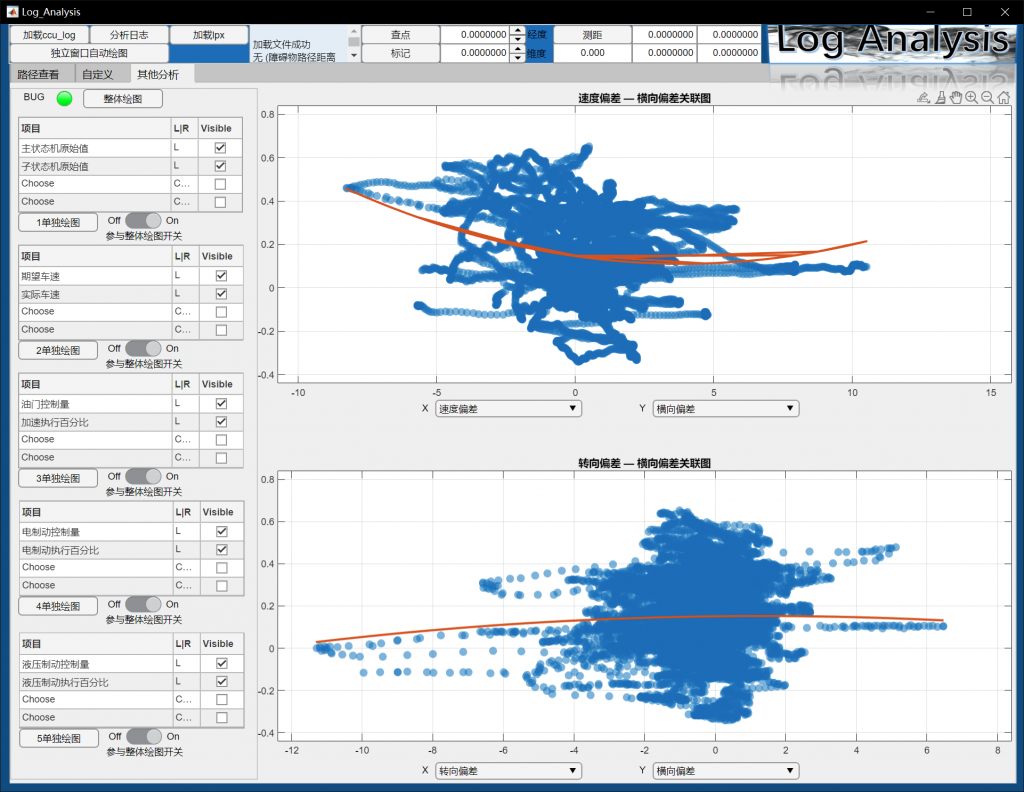The height and width of the screenshot is (792, 1024).
Task: Select the zoom in magnifier
Action: pyautogui.click(x=972, y=98)
